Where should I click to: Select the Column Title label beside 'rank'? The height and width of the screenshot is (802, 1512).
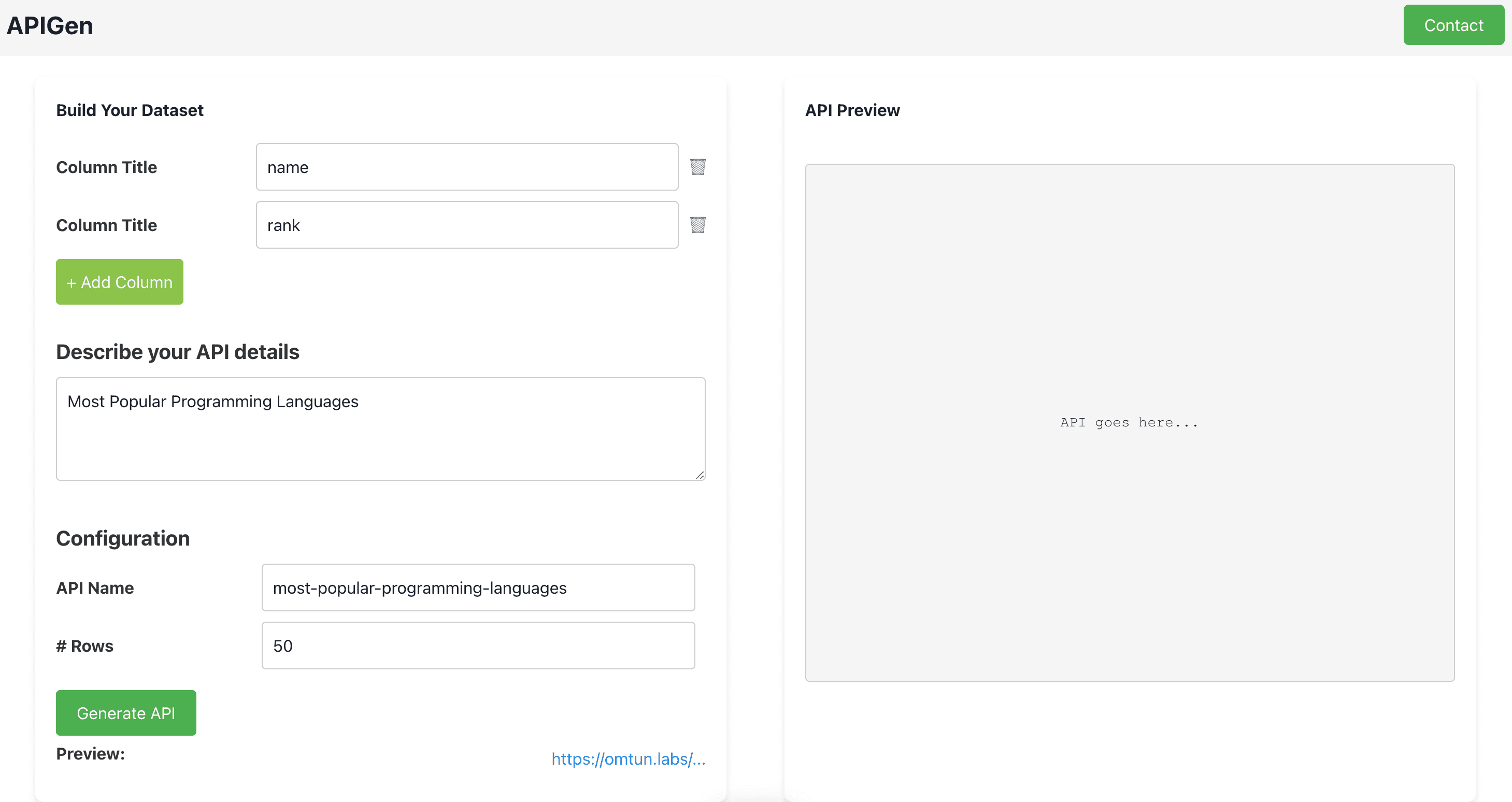pos(107,225)
